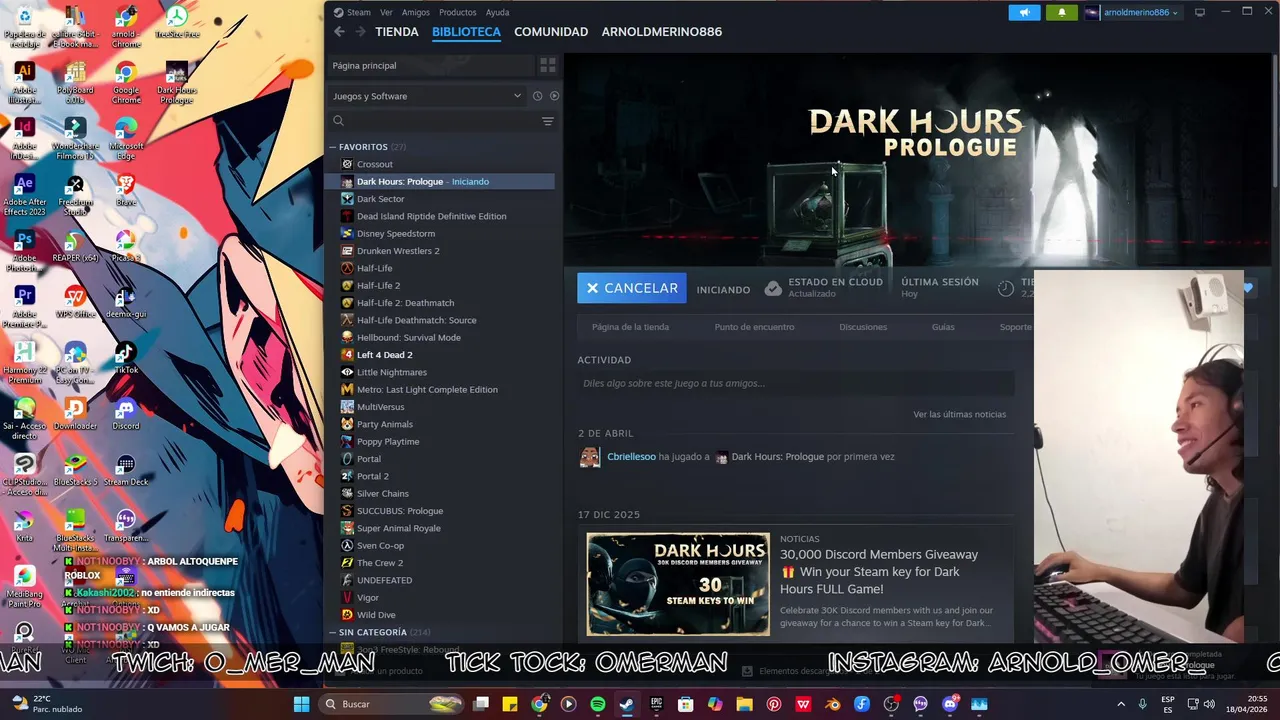Open Brave browser desktop icon

[126, 190]
